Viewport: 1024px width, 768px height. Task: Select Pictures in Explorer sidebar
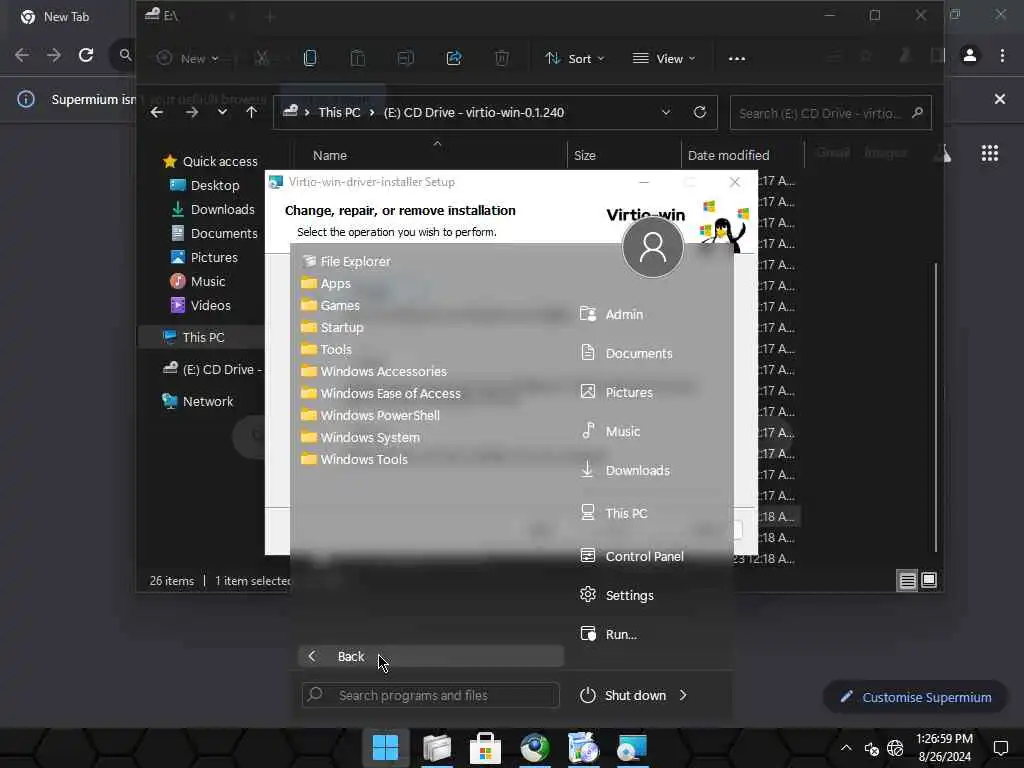tap(204, 257)
